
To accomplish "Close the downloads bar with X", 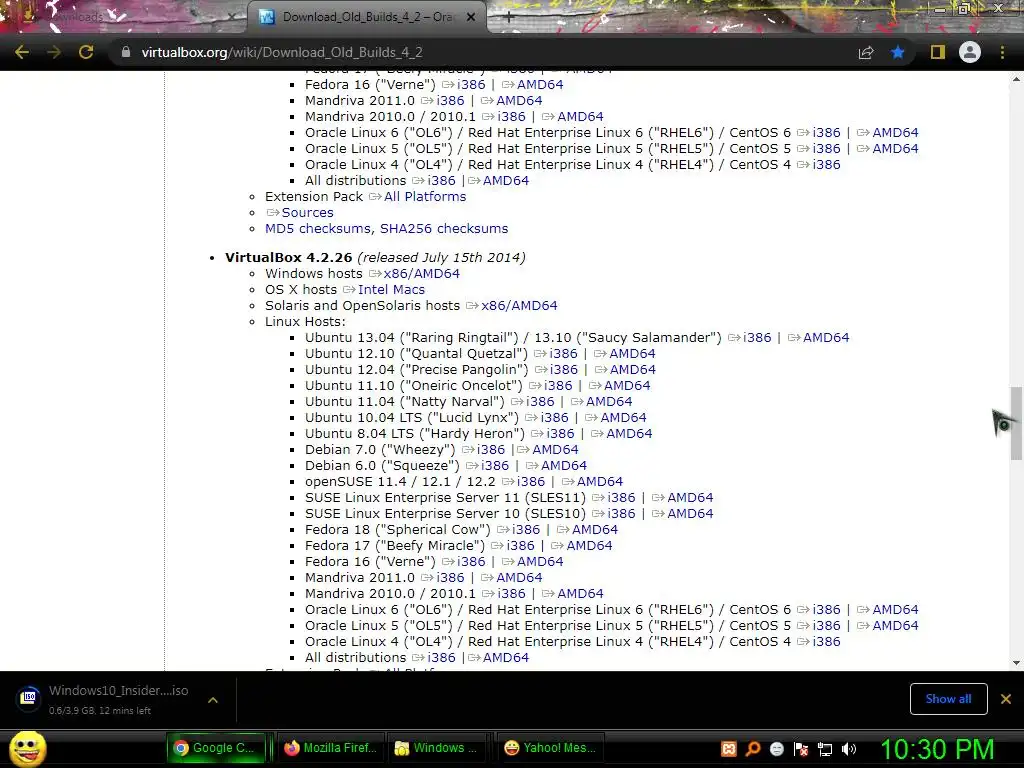I will (1006, 699).
